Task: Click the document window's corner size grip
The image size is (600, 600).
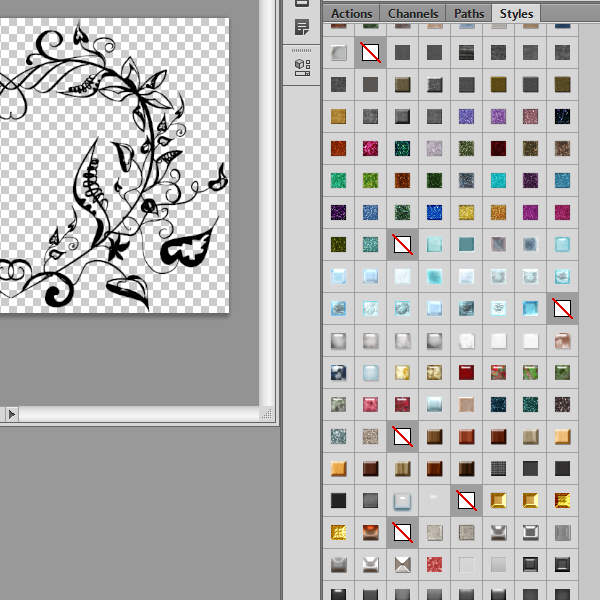Action: coord(267,414)
